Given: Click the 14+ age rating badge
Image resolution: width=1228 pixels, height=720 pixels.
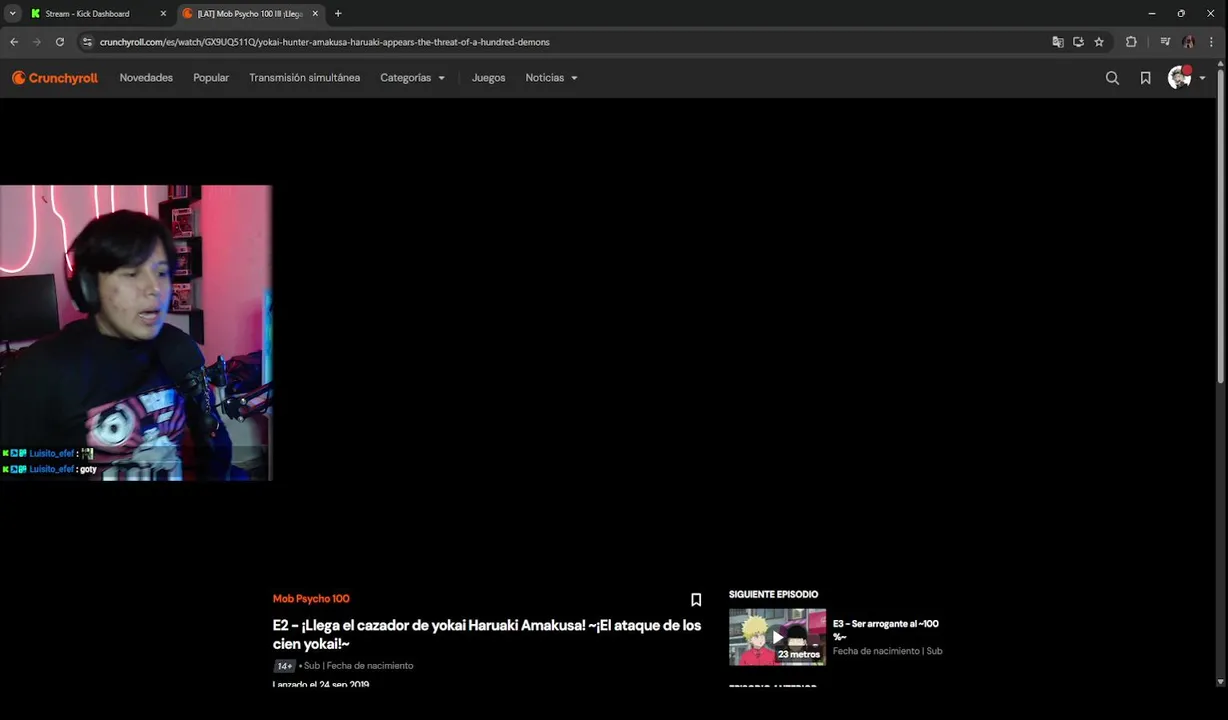Looking at the screenshot, I should tap(284, 666).
